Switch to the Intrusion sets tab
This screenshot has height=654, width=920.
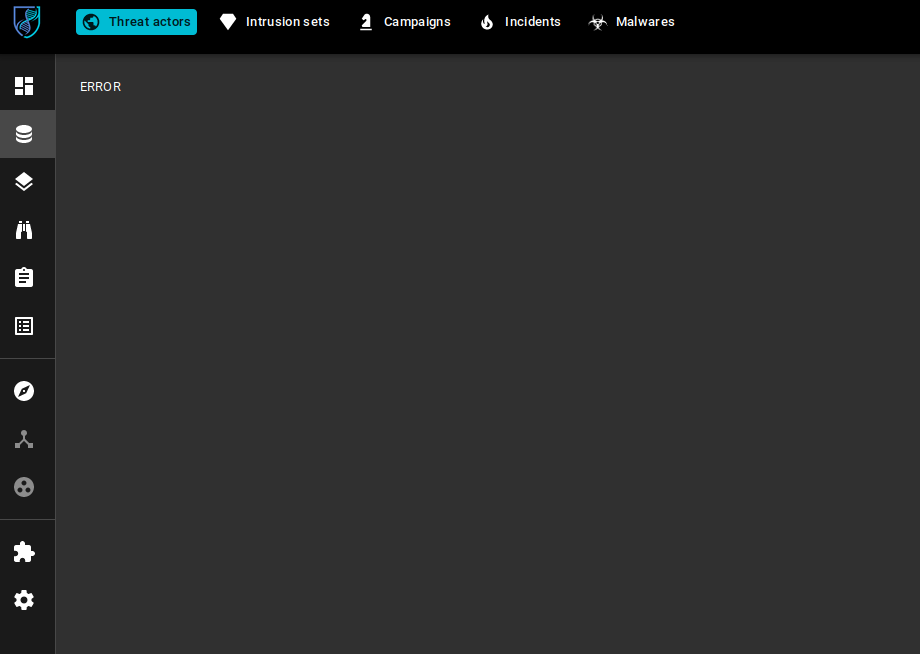coord(275,22)
